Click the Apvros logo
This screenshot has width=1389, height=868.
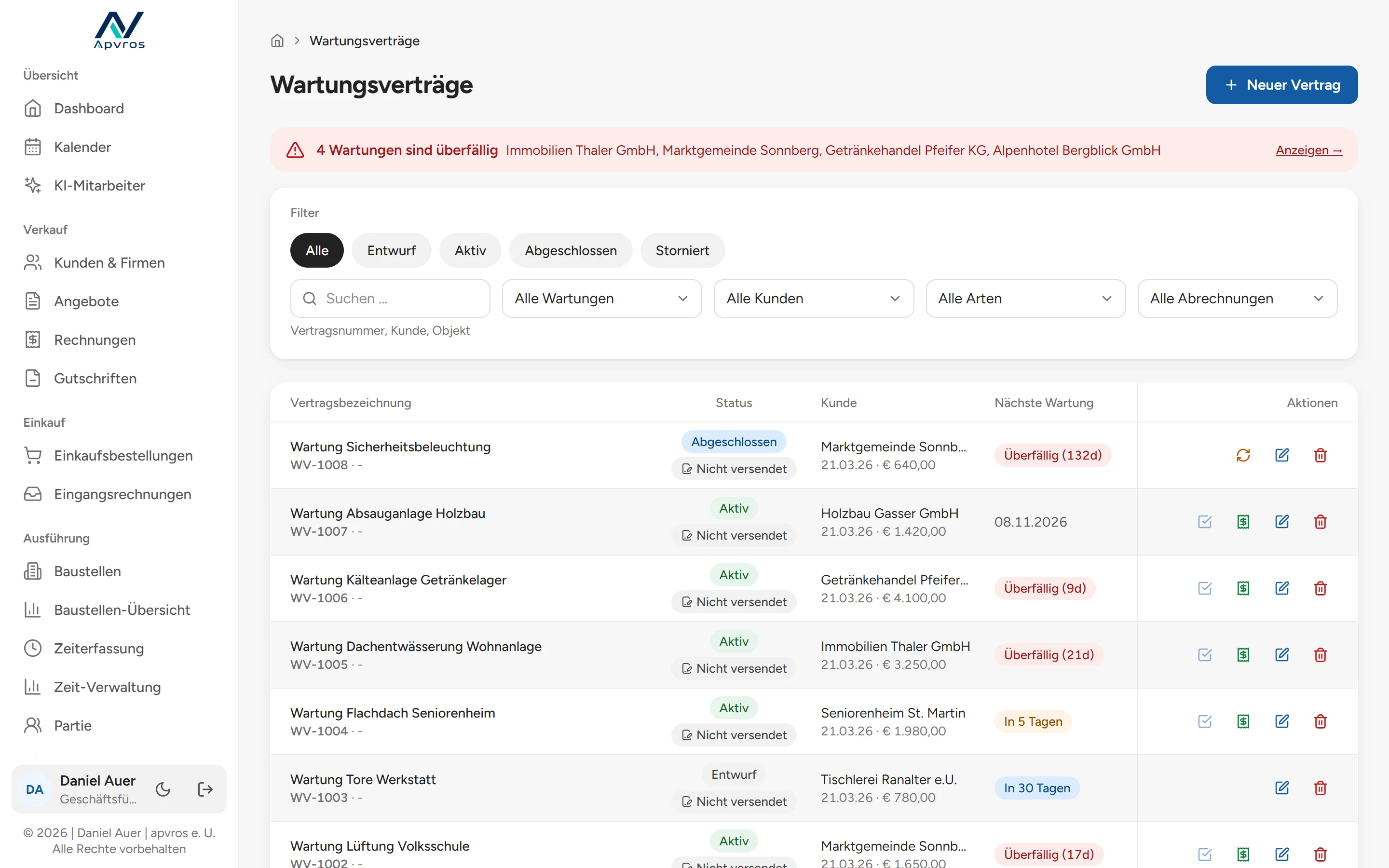[120, 30]
